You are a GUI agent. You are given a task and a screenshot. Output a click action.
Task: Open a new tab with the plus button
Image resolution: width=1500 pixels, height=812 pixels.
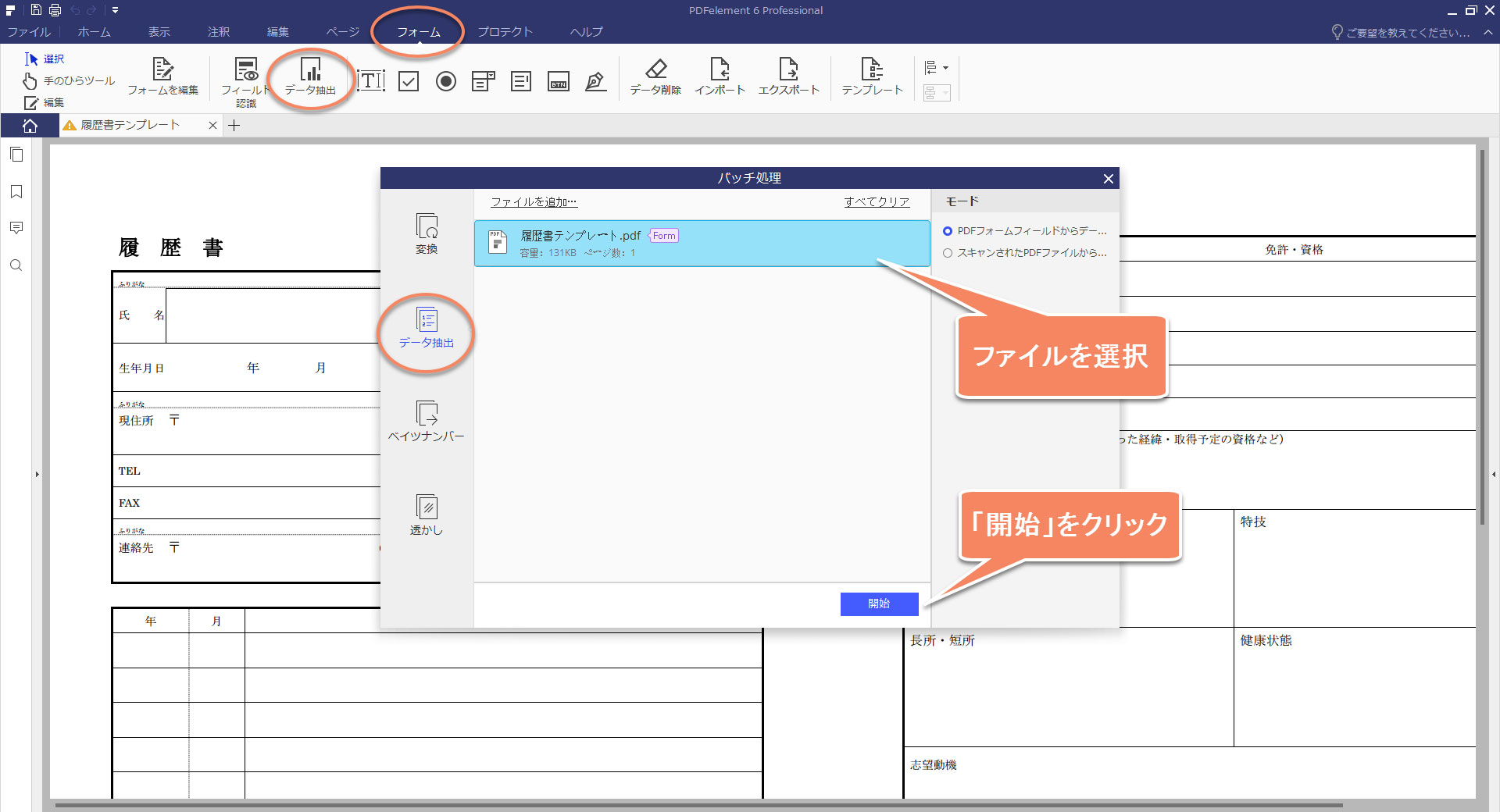[x=234, y=126]
